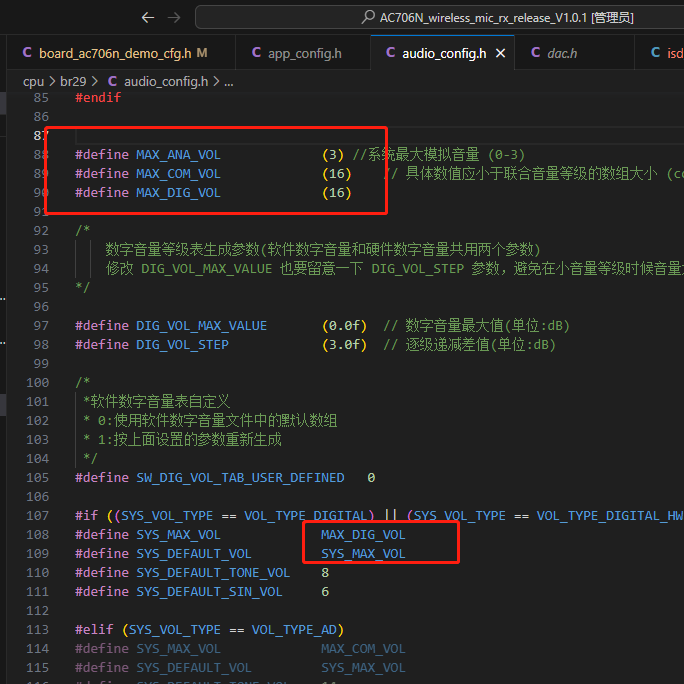This screenshot has height=684, width=684.
Task: Click the C file icon on app_config.h tab
Action: click(256, 53)
